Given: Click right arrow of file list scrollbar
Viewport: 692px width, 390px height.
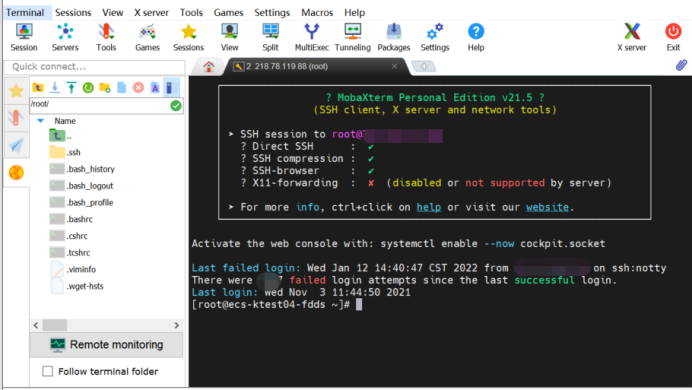Looking at the screenshot, I should click(177, 325).
